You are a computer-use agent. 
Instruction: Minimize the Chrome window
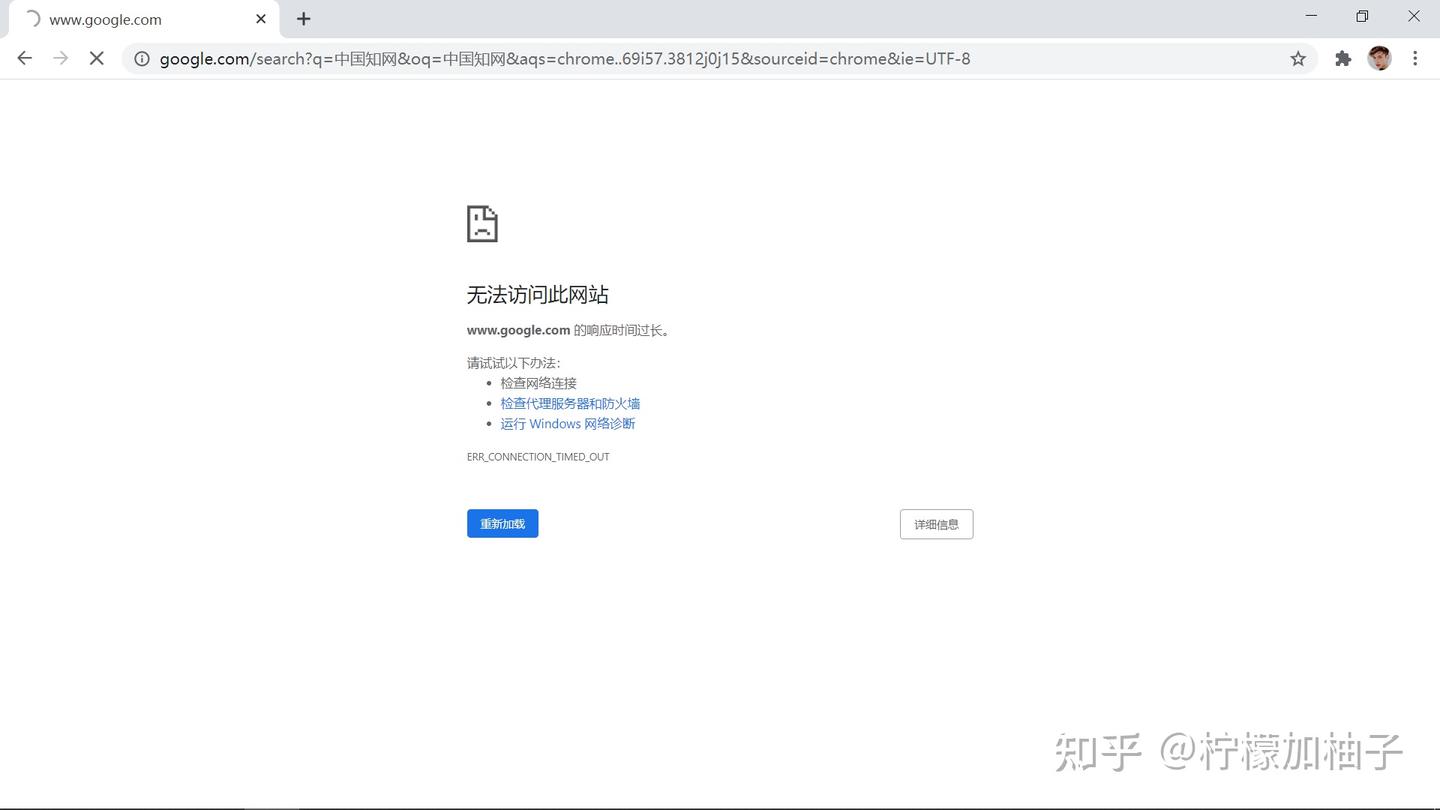click(x=1311, y=16)
